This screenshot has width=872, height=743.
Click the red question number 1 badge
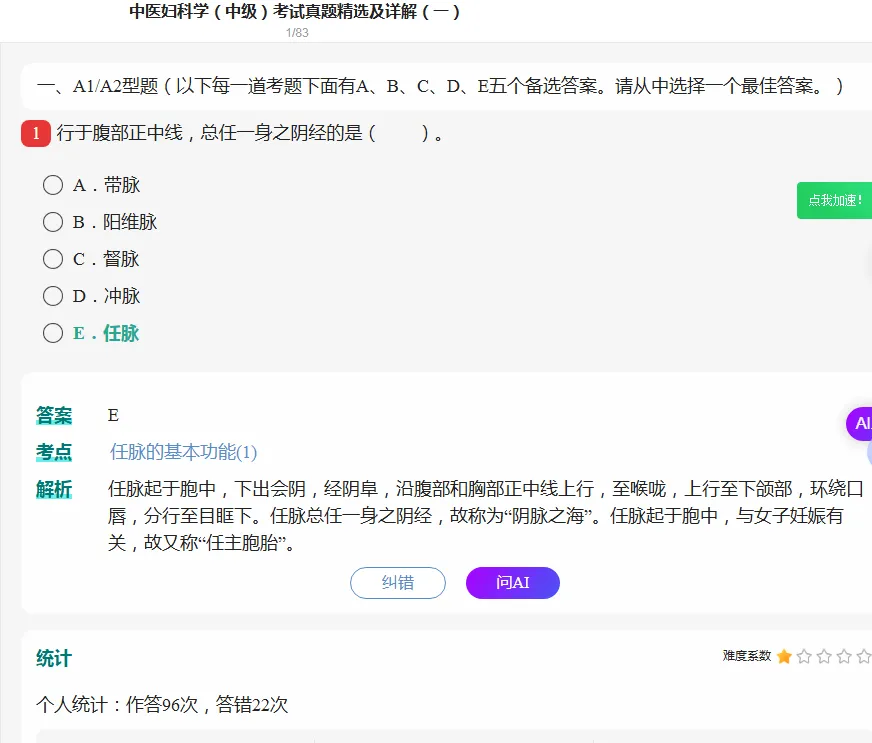36,133
